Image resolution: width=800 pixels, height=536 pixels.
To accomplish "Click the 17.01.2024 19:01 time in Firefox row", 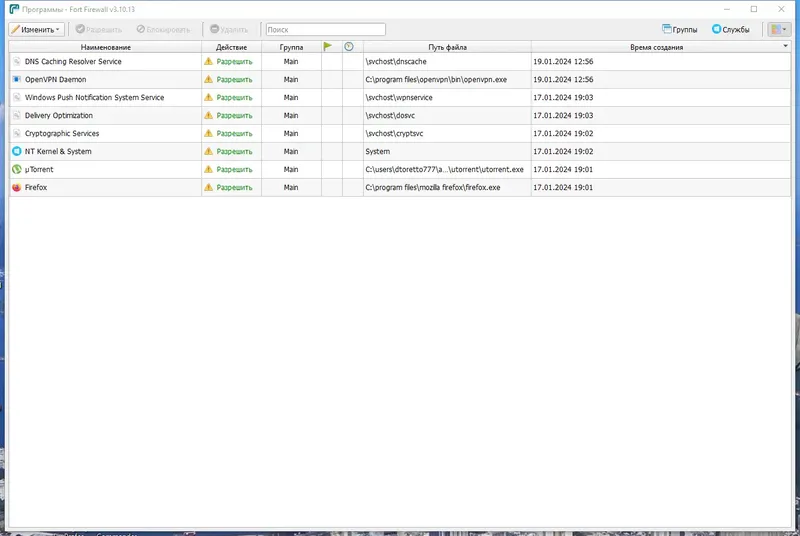I will (x=563, y=187).
